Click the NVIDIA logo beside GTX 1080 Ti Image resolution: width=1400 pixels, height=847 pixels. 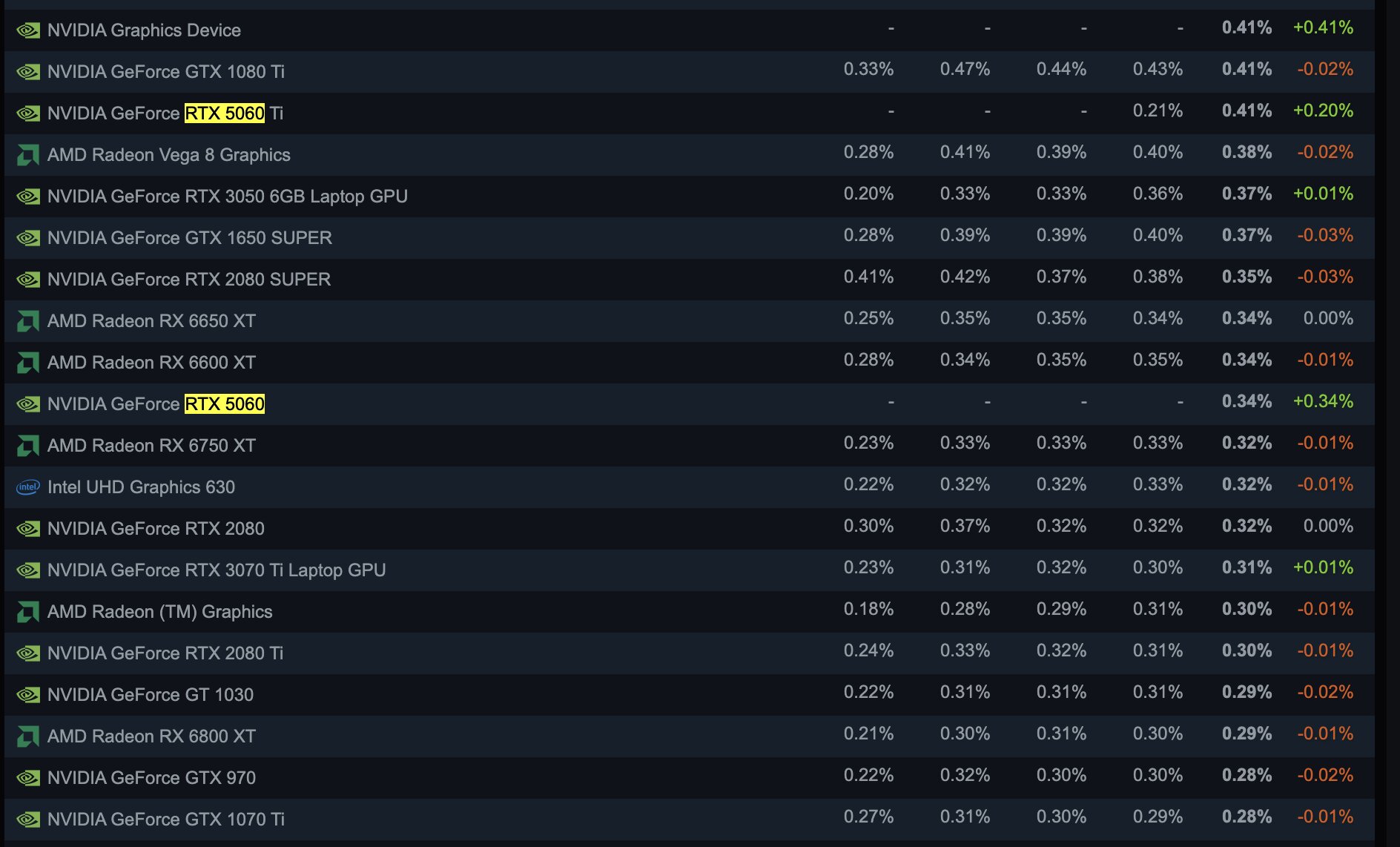(28, 72)
